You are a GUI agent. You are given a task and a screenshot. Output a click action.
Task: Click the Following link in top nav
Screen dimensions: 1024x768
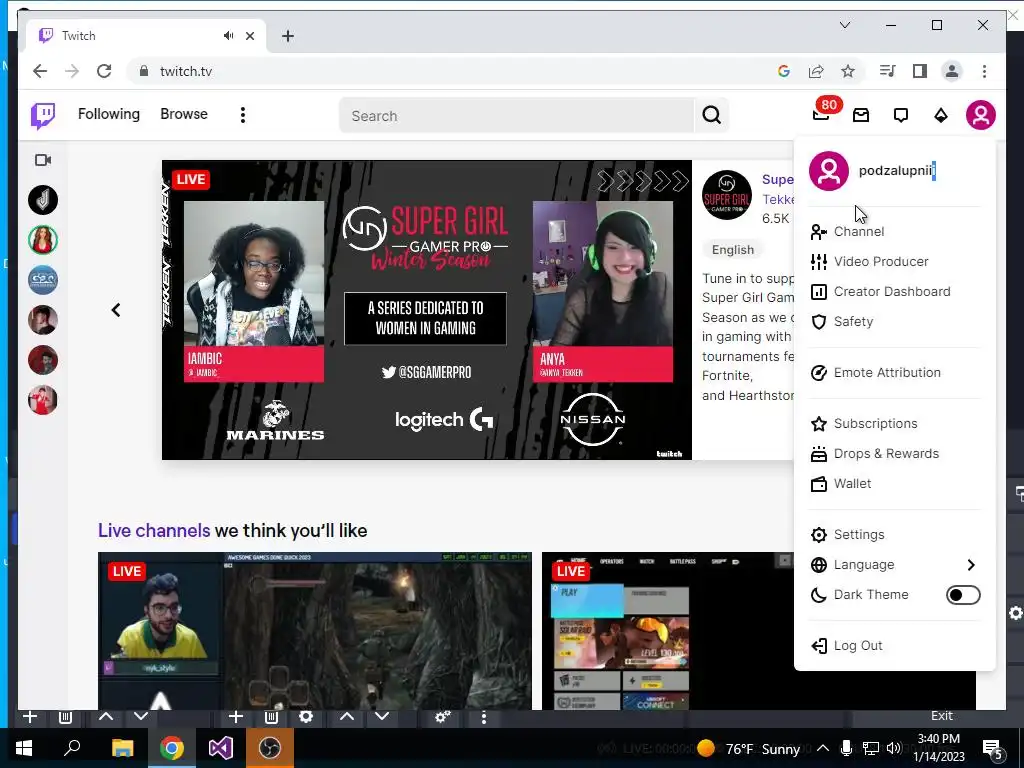[109, 114]
